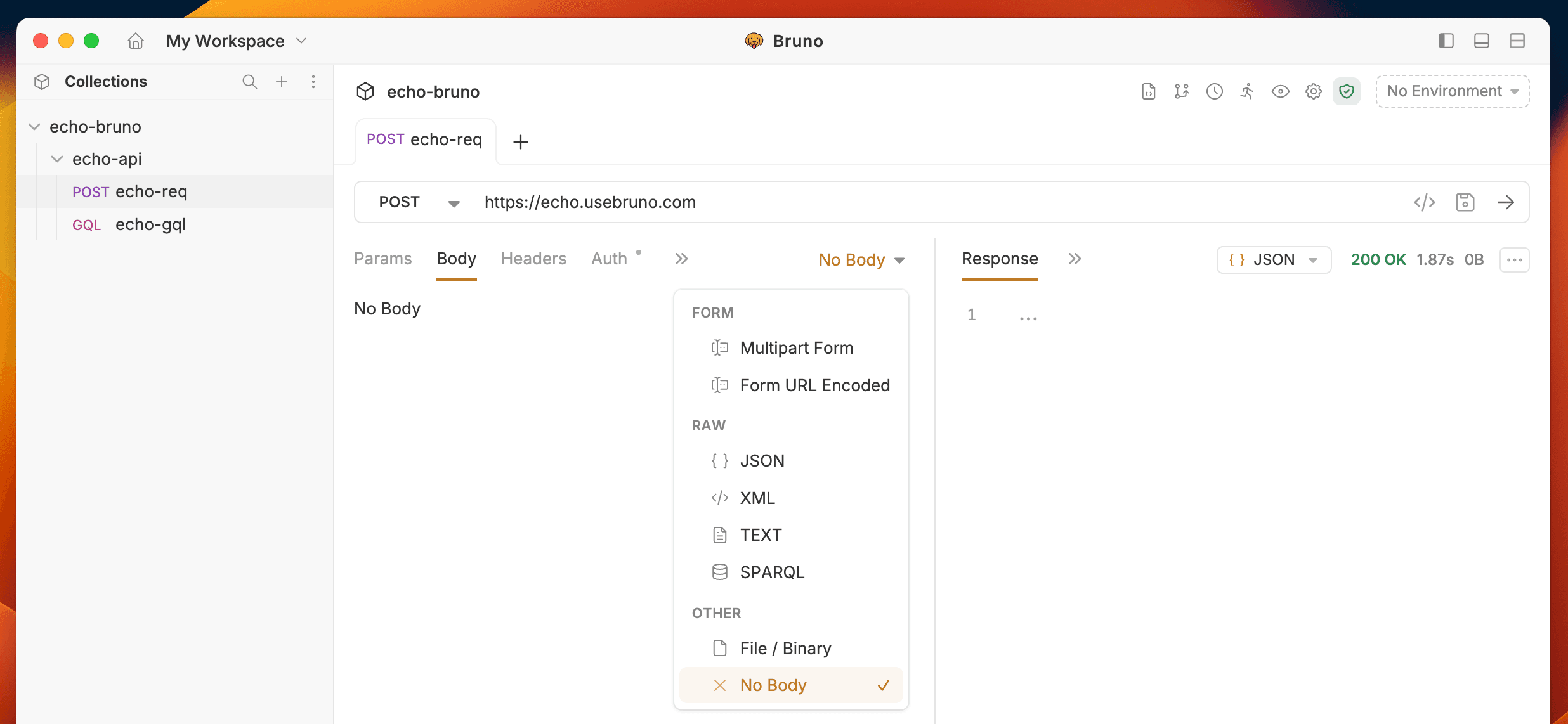This screenshot has width=1568, height=724.
Task: Select JSON from the body type menu
Action: point(762,461)
